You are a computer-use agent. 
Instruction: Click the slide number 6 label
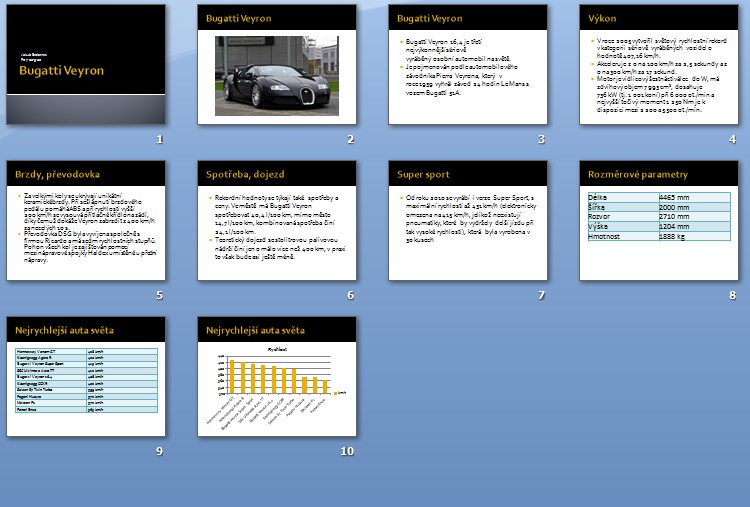[351, 295]
